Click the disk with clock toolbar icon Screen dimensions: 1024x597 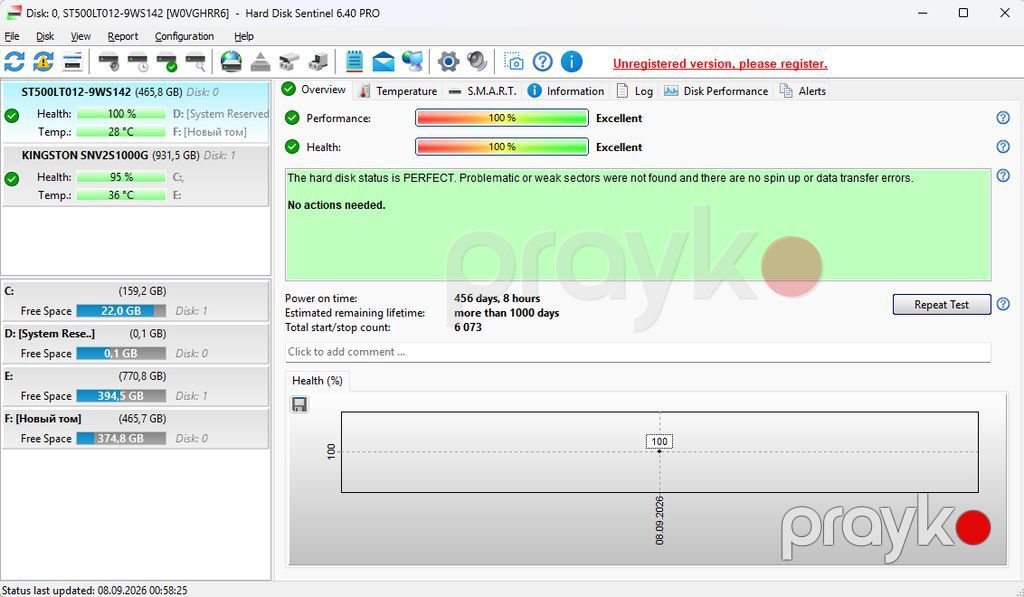(x=138, y=62)
